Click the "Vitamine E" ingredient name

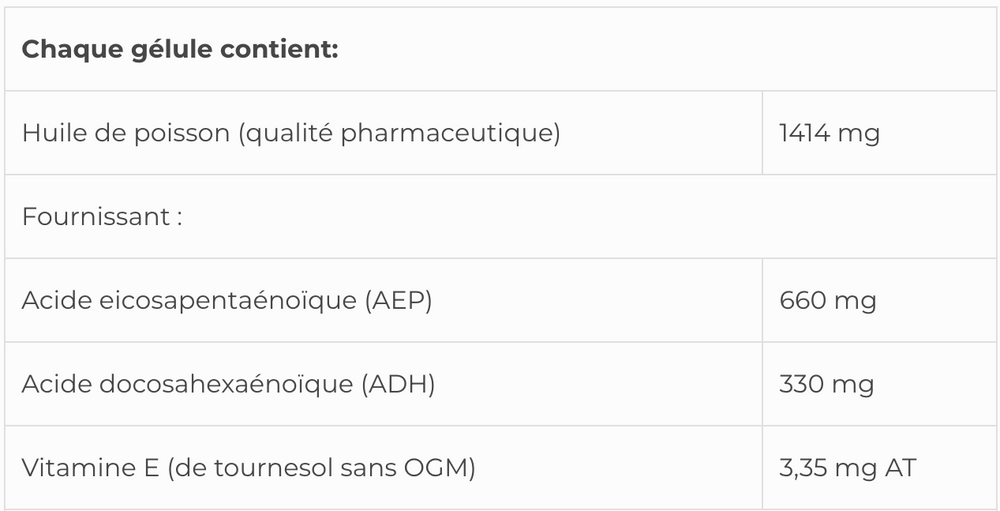[87, 468]
